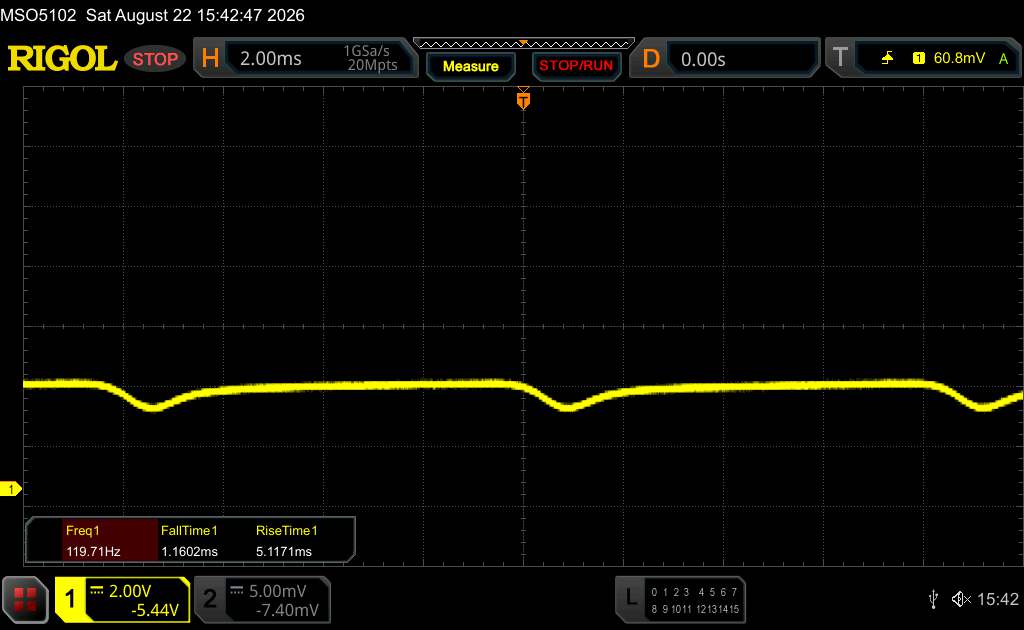Click the 119.71Hz frequency value

(93, 551)
